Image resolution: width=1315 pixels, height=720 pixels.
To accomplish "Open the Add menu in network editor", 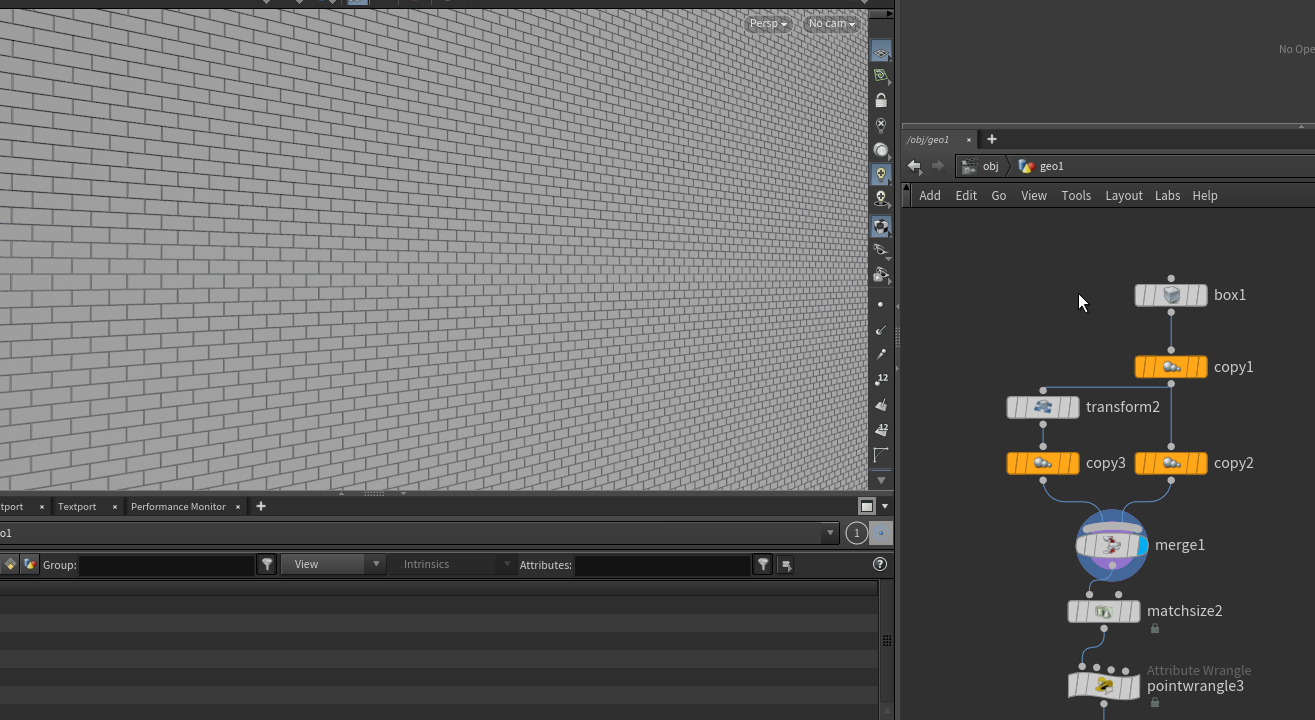I will tap(930, 195).
